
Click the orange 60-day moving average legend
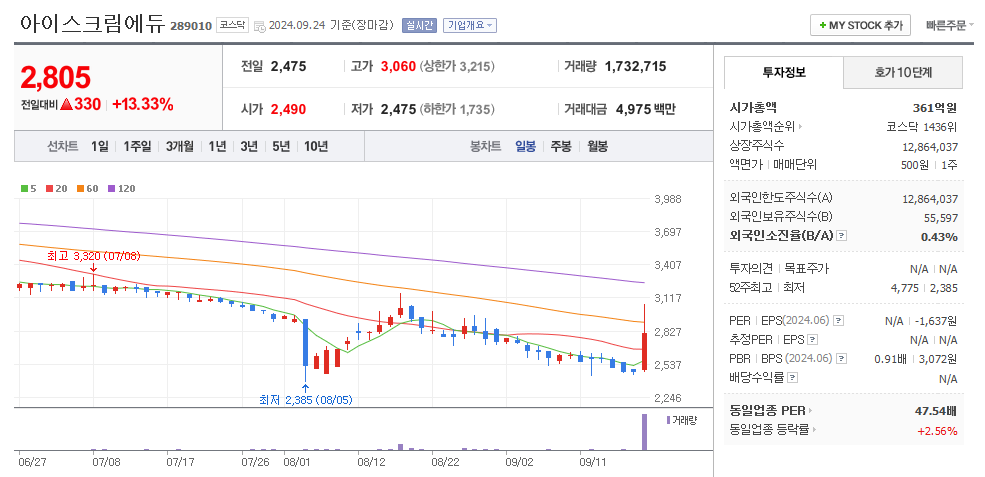[x=88, y=188]
